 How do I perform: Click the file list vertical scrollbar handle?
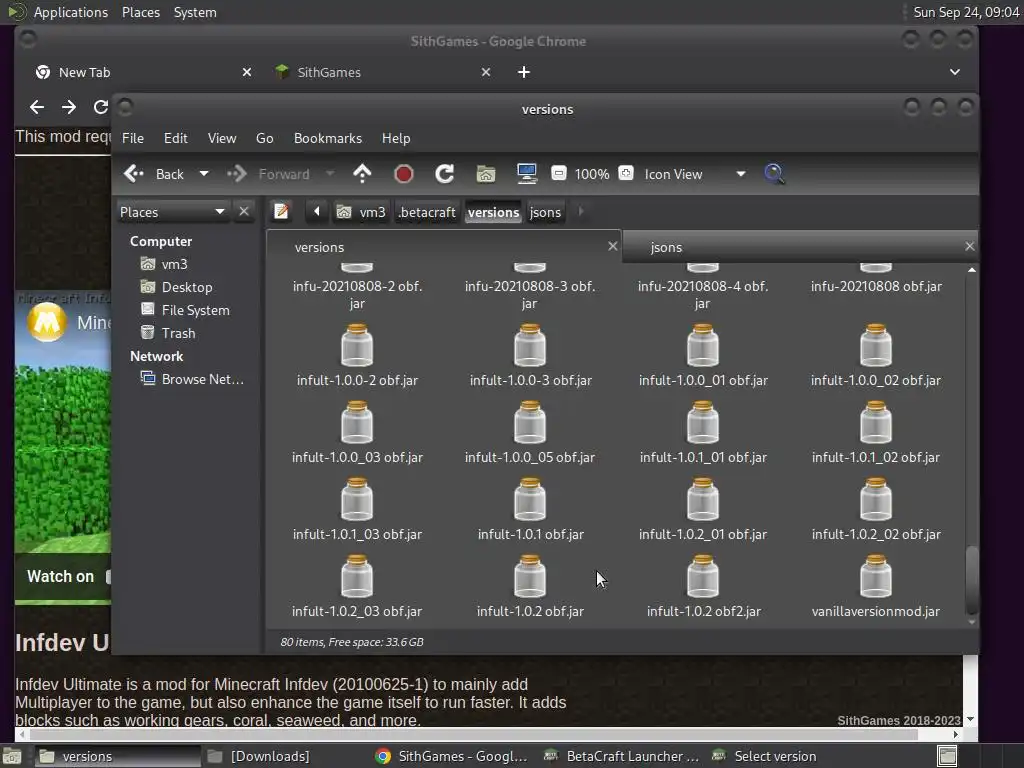pyautogui.click(x=972, y=580)
